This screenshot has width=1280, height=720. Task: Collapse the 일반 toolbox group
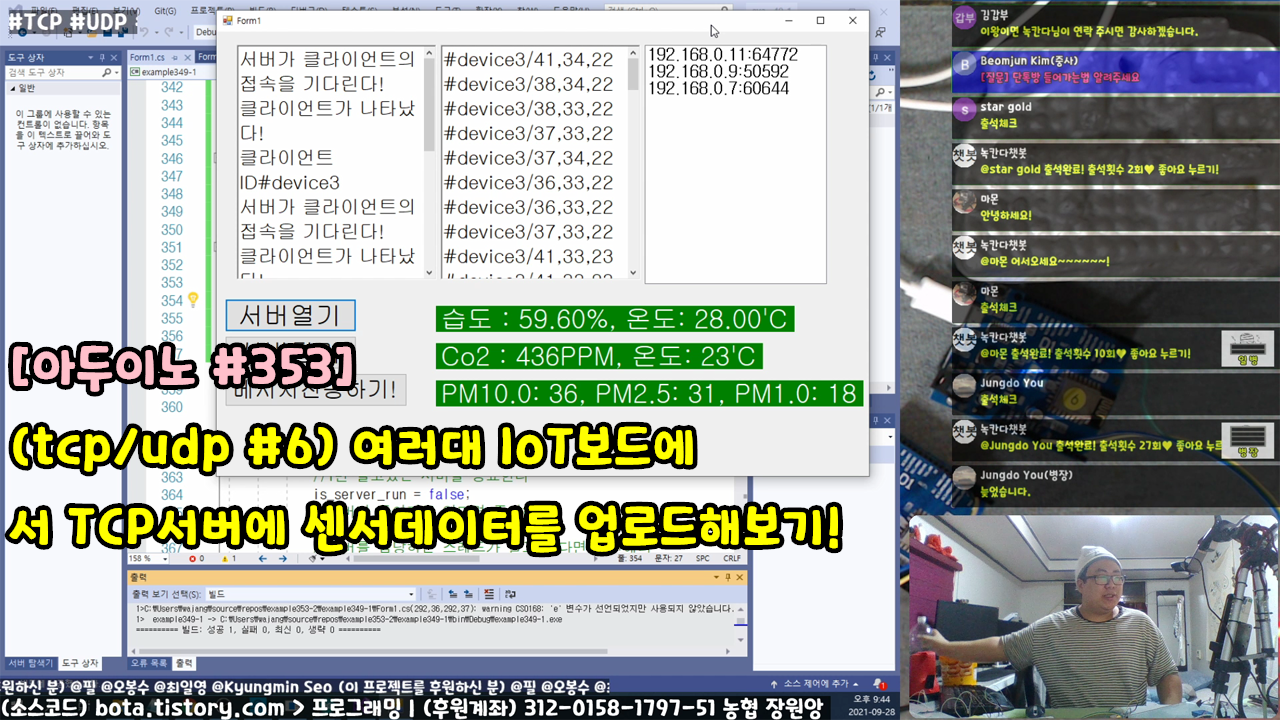tap(13, 89)
